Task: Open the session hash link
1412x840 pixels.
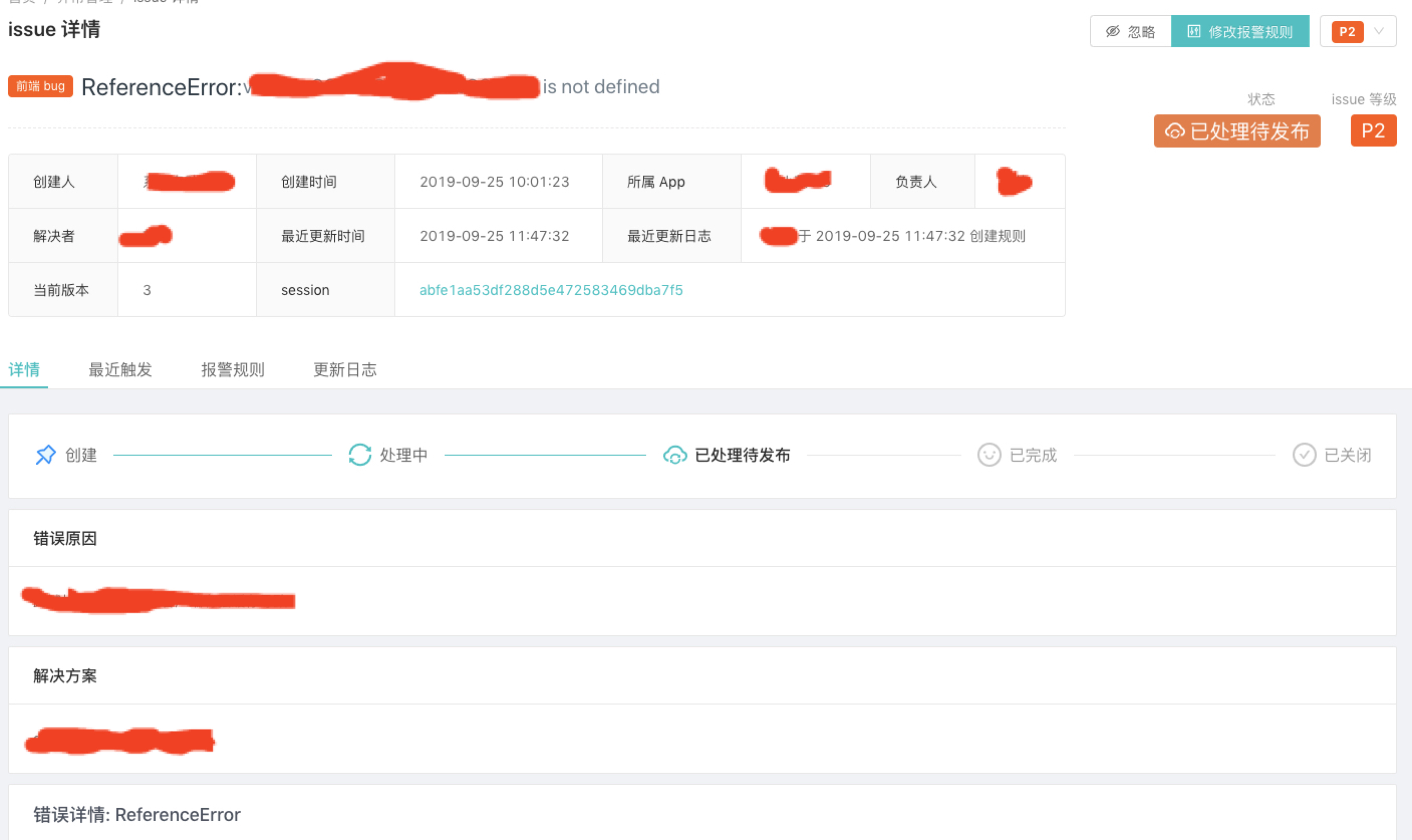Action: click(x=550, y=290)
